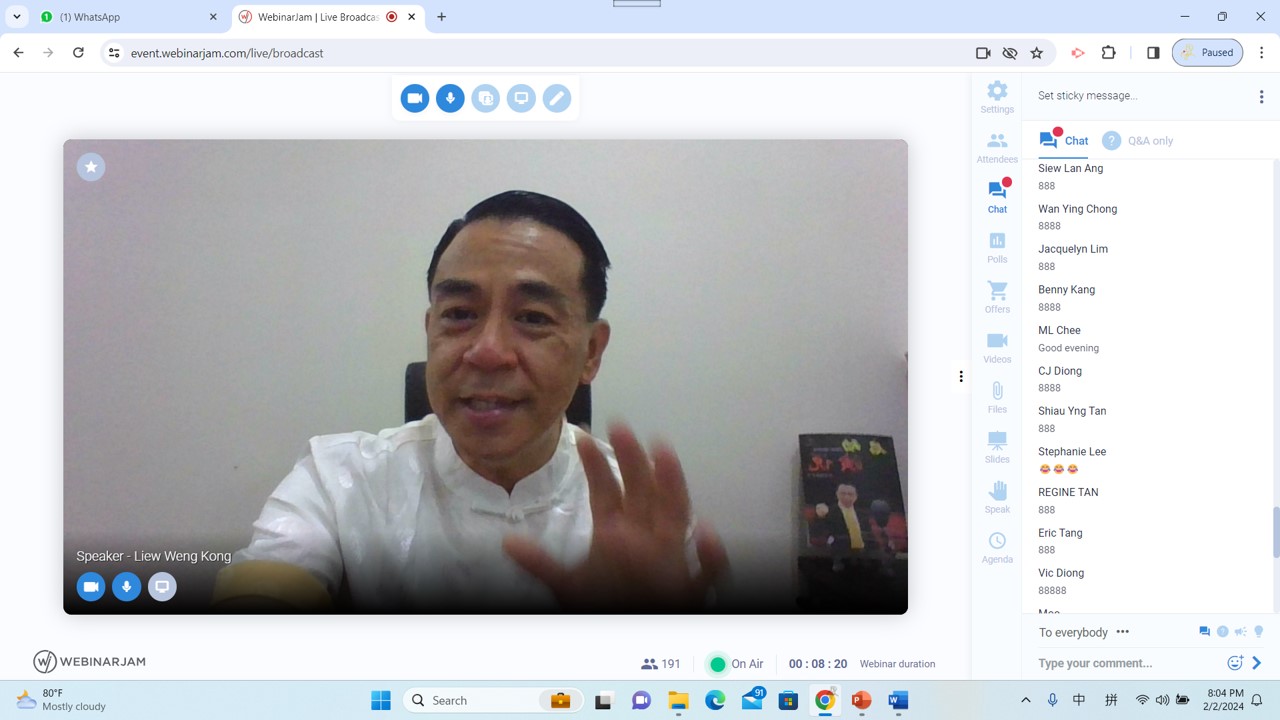This screenshot has width=1280, height=720.
Task: Click chat sender Wan Ying Chong
Action: (1077, 209)
